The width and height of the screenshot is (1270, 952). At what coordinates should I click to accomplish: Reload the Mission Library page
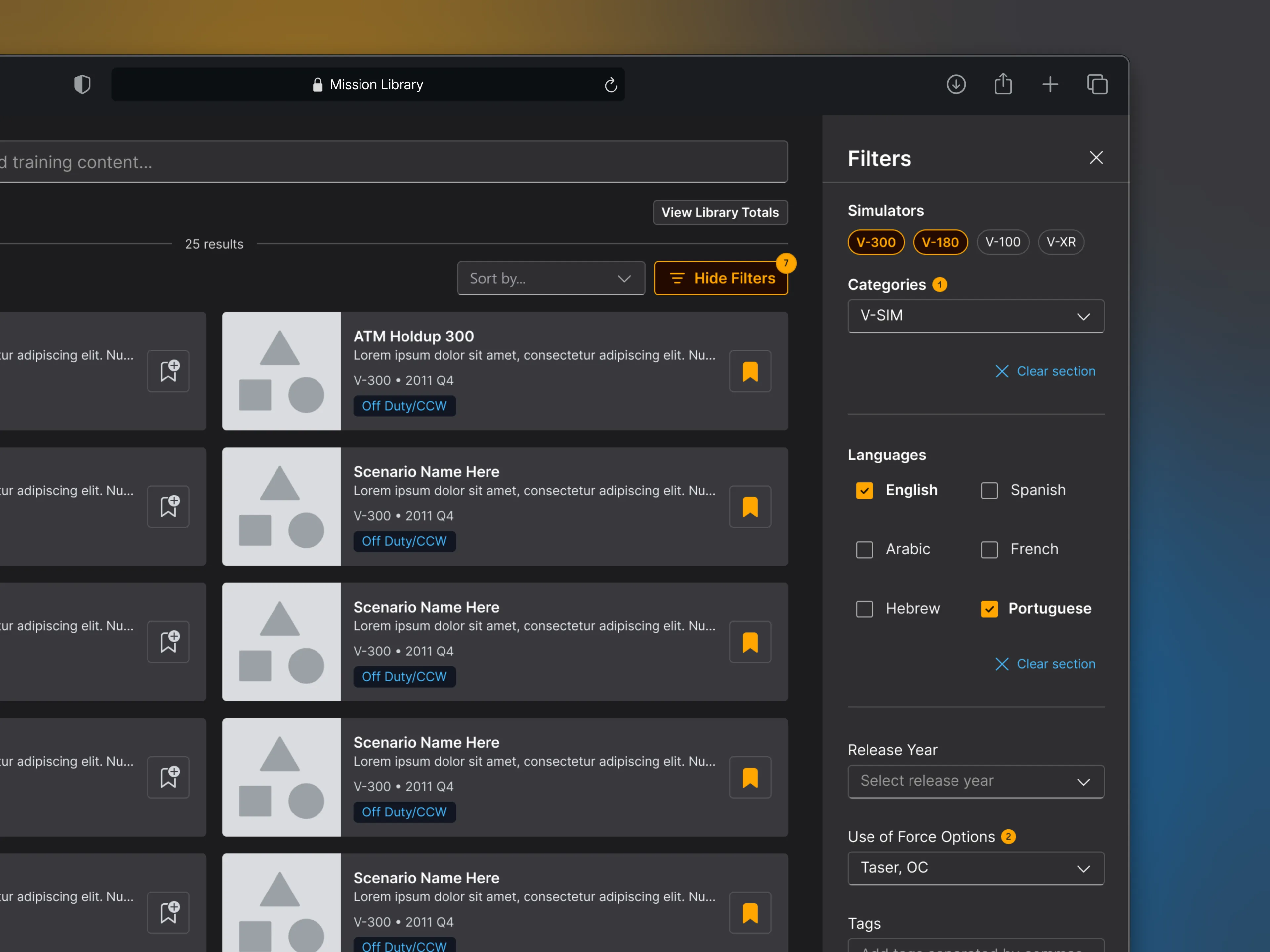(611, 85)
